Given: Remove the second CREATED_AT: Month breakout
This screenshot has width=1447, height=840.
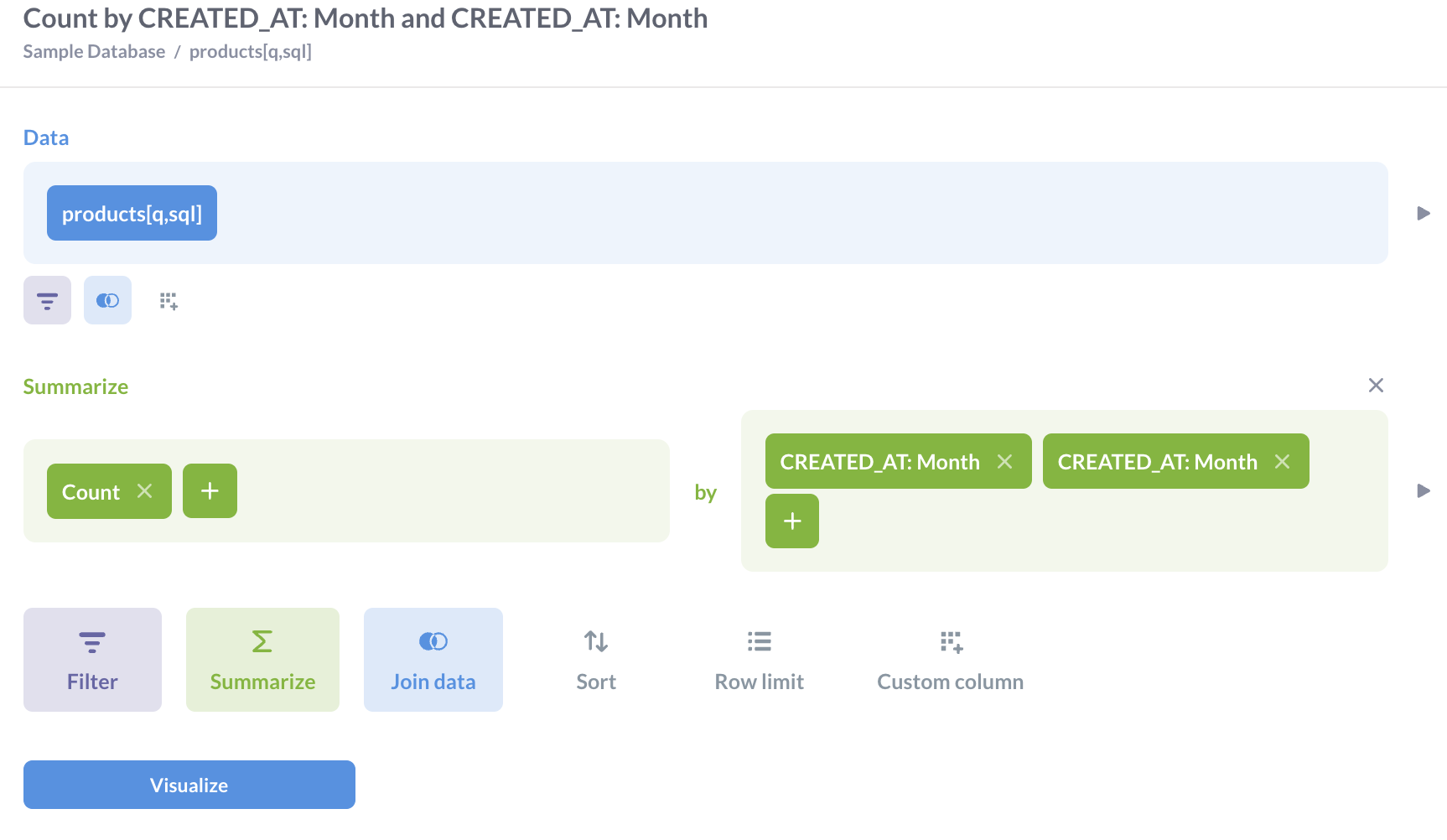Looking at the screenshot, I should 1281,461.
